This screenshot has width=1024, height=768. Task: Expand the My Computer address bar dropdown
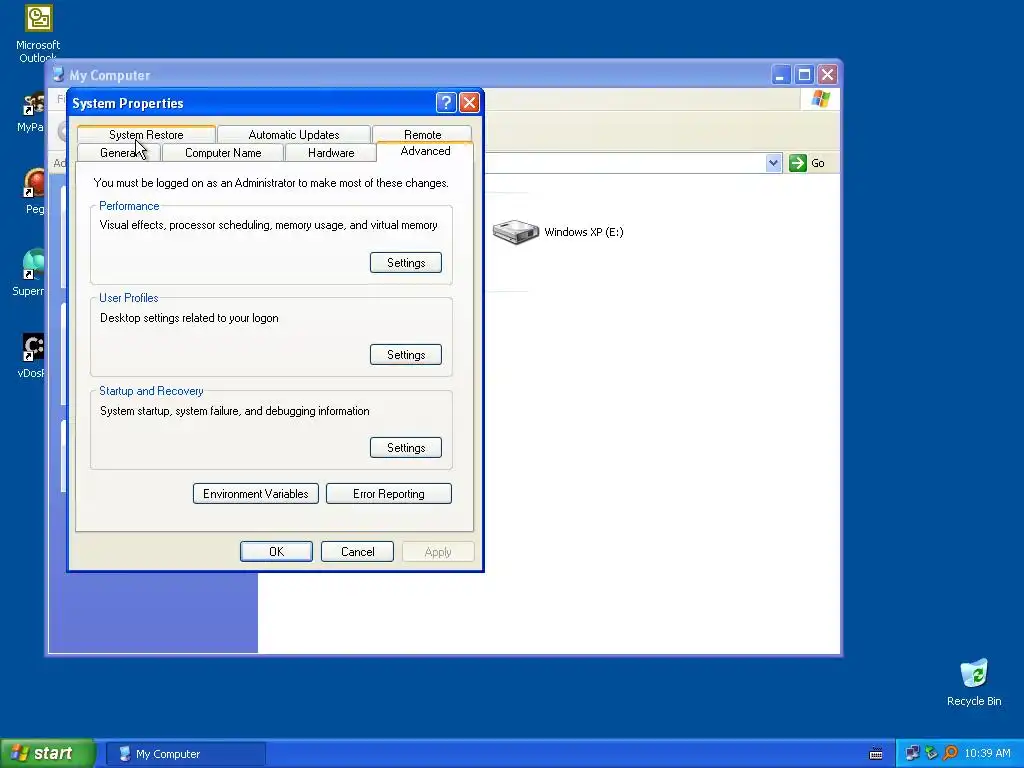[773, 163]
